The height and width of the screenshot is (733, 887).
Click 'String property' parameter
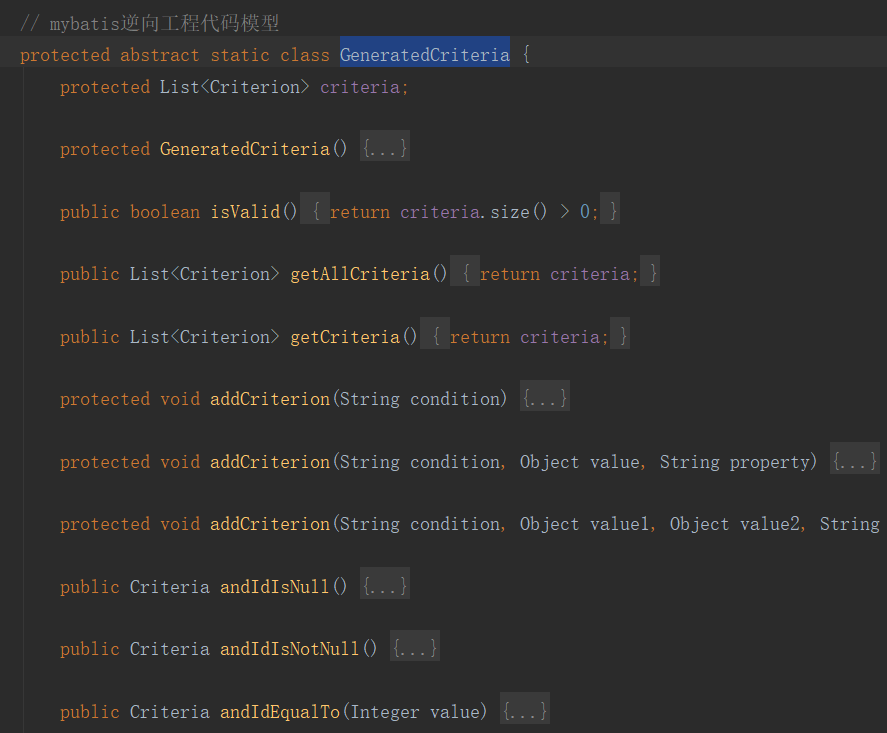tap(735, 462)
